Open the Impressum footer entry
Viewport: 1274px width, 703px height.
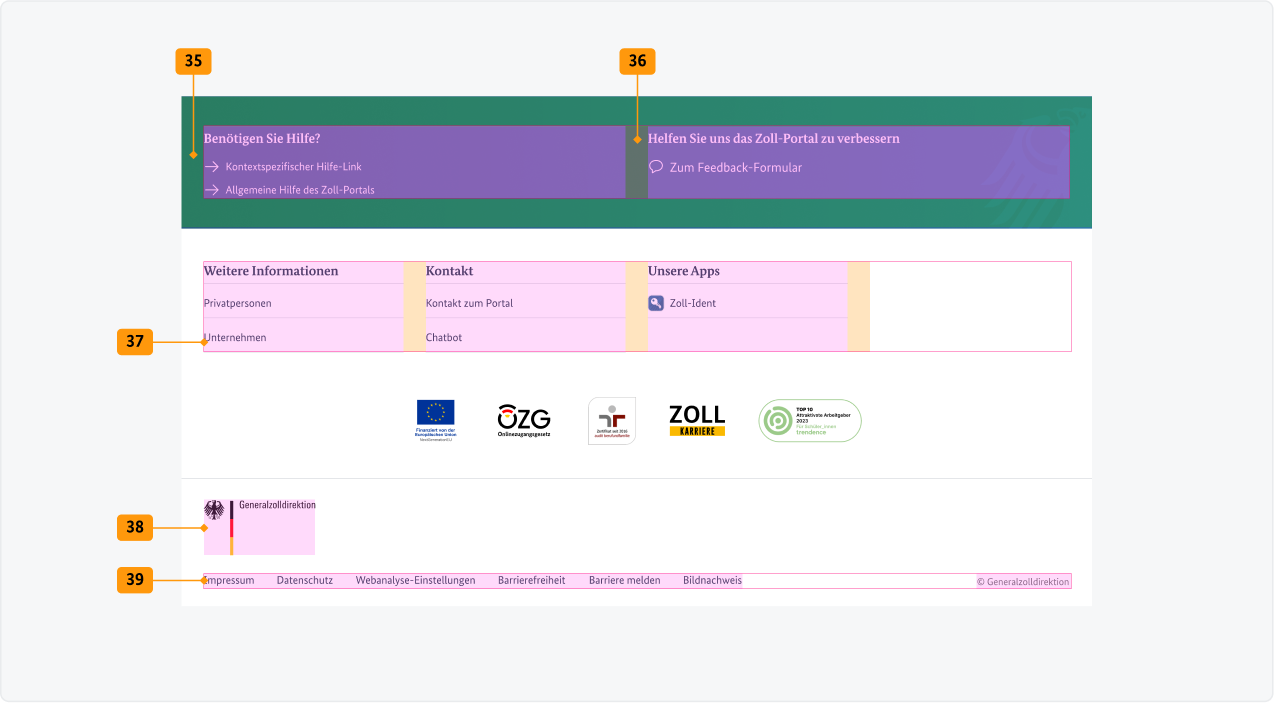point(229,579)
